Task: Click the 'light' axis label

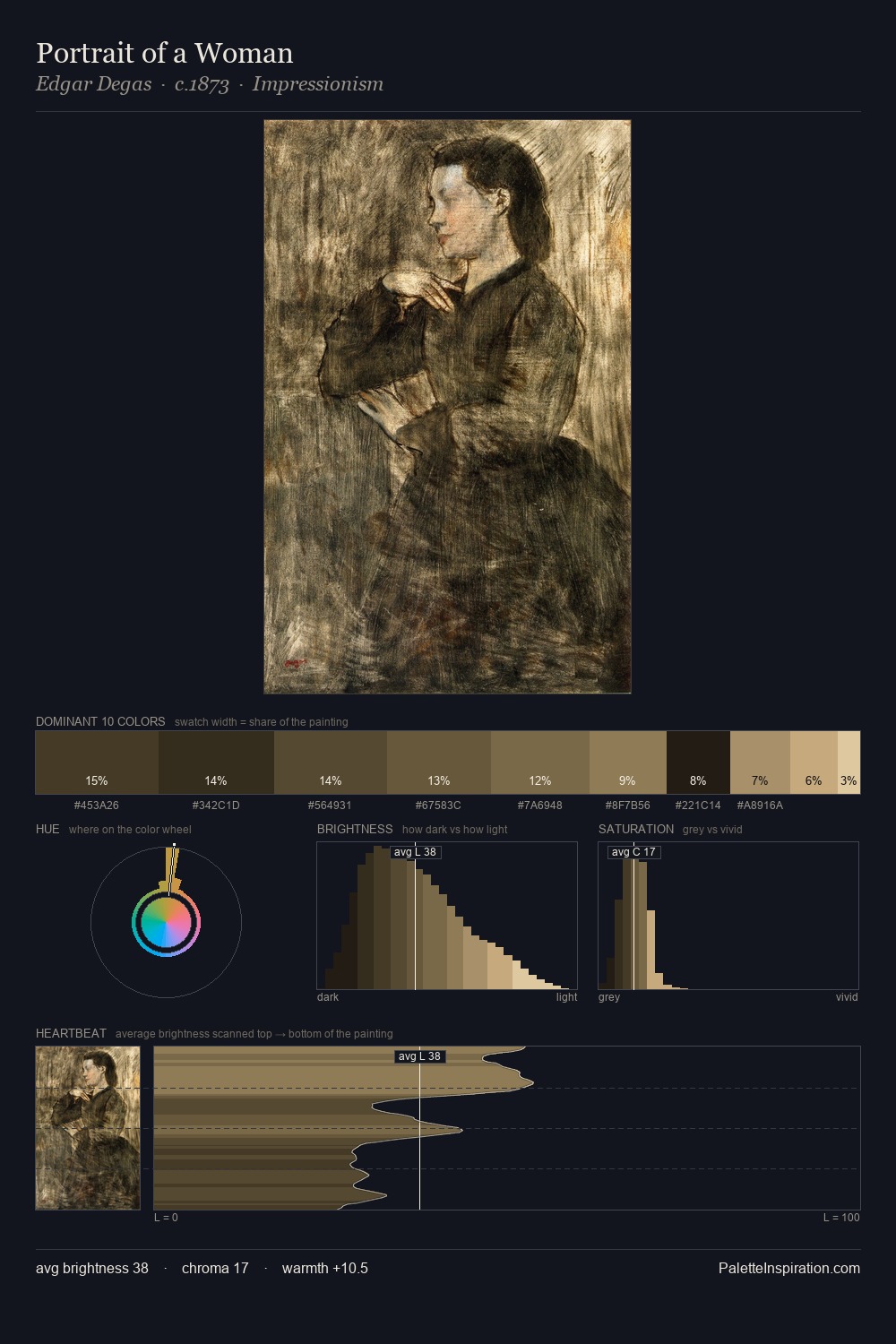Action: 567,997
